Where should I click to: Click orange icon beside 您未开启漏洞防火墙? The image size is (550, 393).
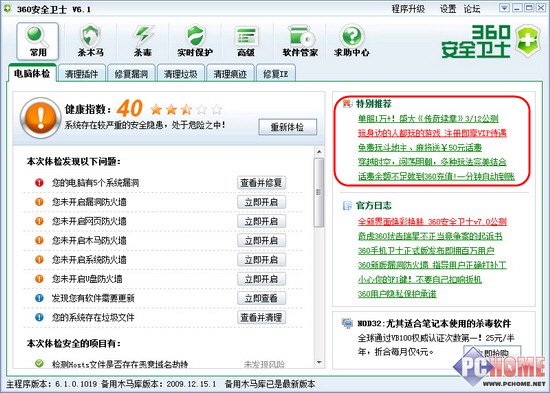click(39, 202)
